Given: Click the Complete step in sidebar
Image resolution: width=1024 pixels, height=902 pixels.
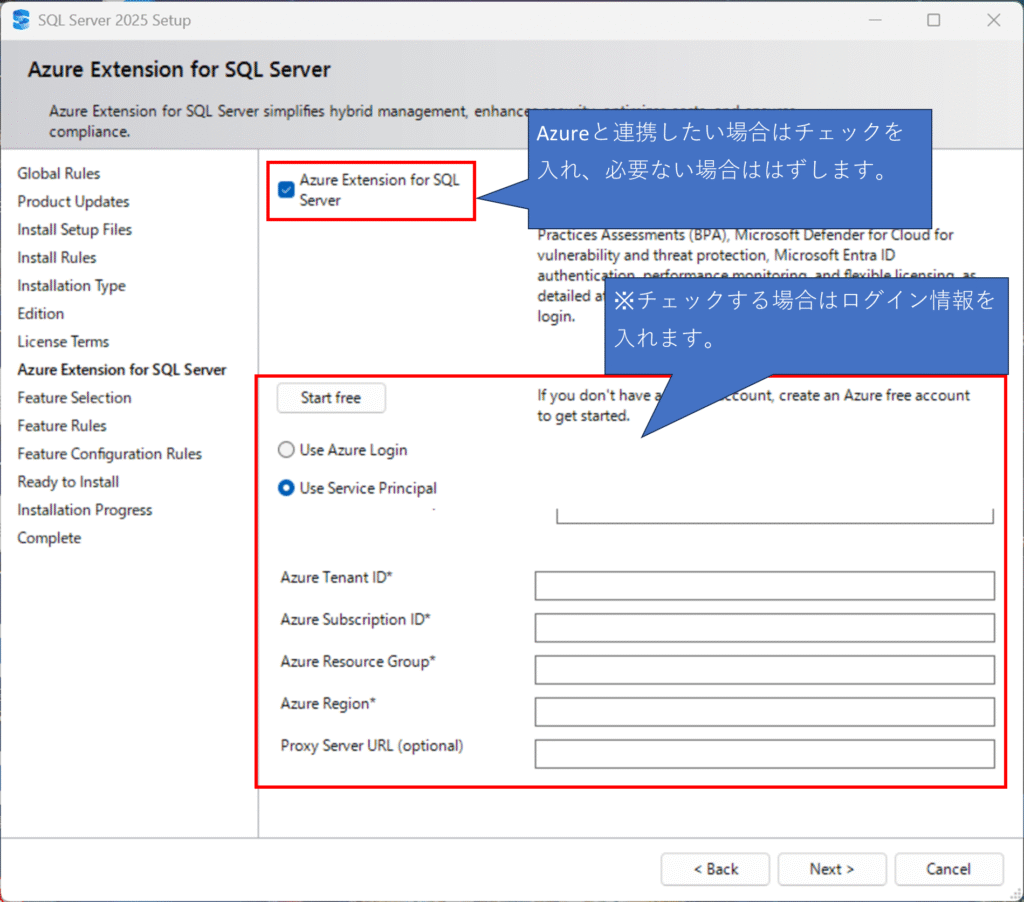Looking at the screenshot, I should 50,538.
